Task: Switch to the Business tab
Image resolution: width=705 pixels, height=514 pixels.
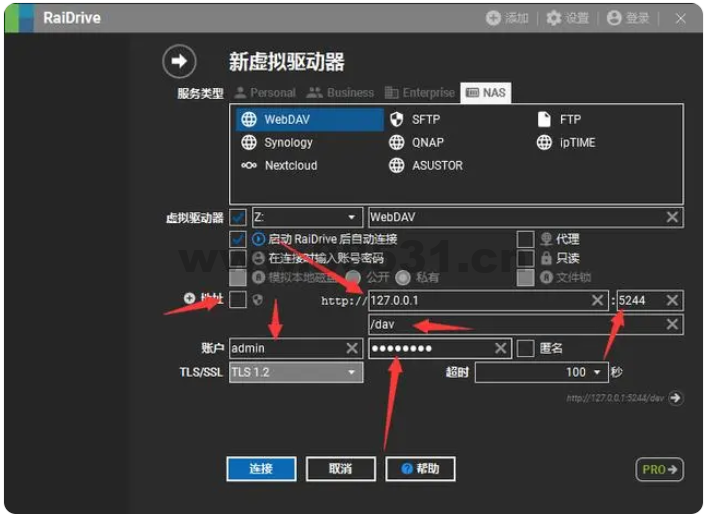Action: click(x=340, y=93)
